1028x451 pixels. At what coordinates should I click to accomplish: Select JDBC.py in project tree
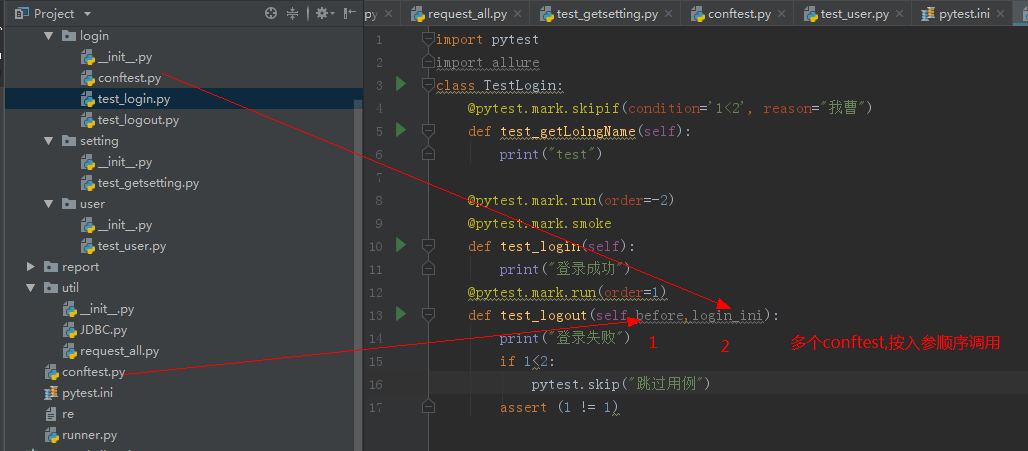104,330
